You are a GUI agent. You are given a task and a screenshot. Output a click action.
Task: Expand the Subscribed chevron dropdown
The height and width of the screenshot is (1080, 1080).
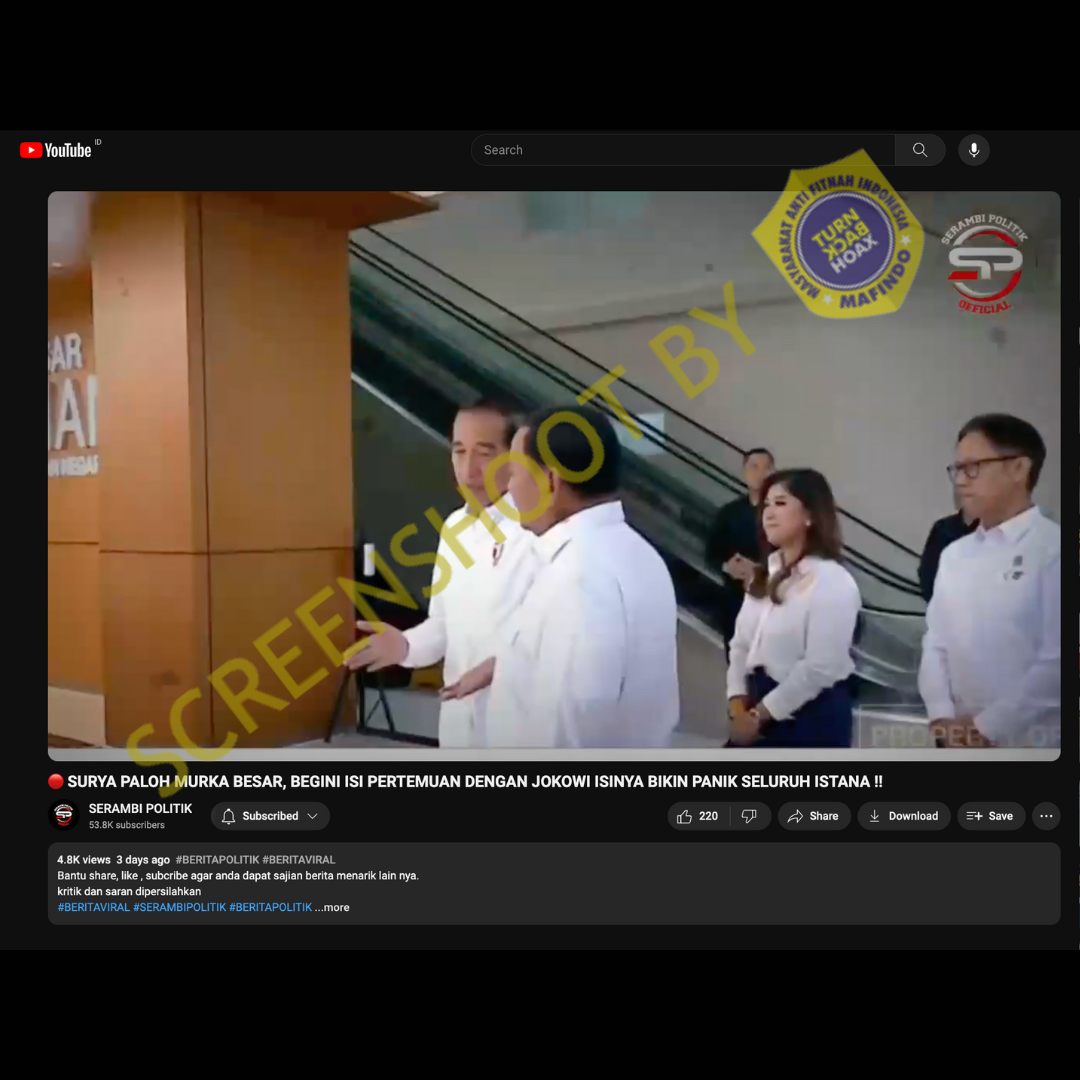pos(313,816)
